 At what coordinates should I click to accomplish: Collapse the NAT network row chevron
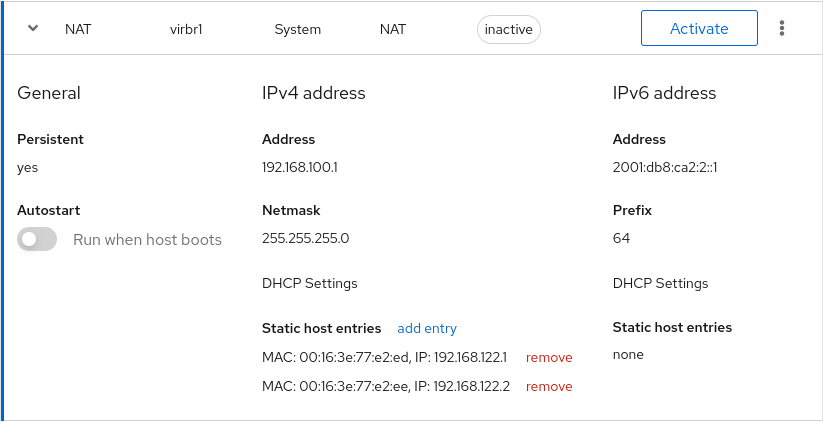[x=33, y=28]
